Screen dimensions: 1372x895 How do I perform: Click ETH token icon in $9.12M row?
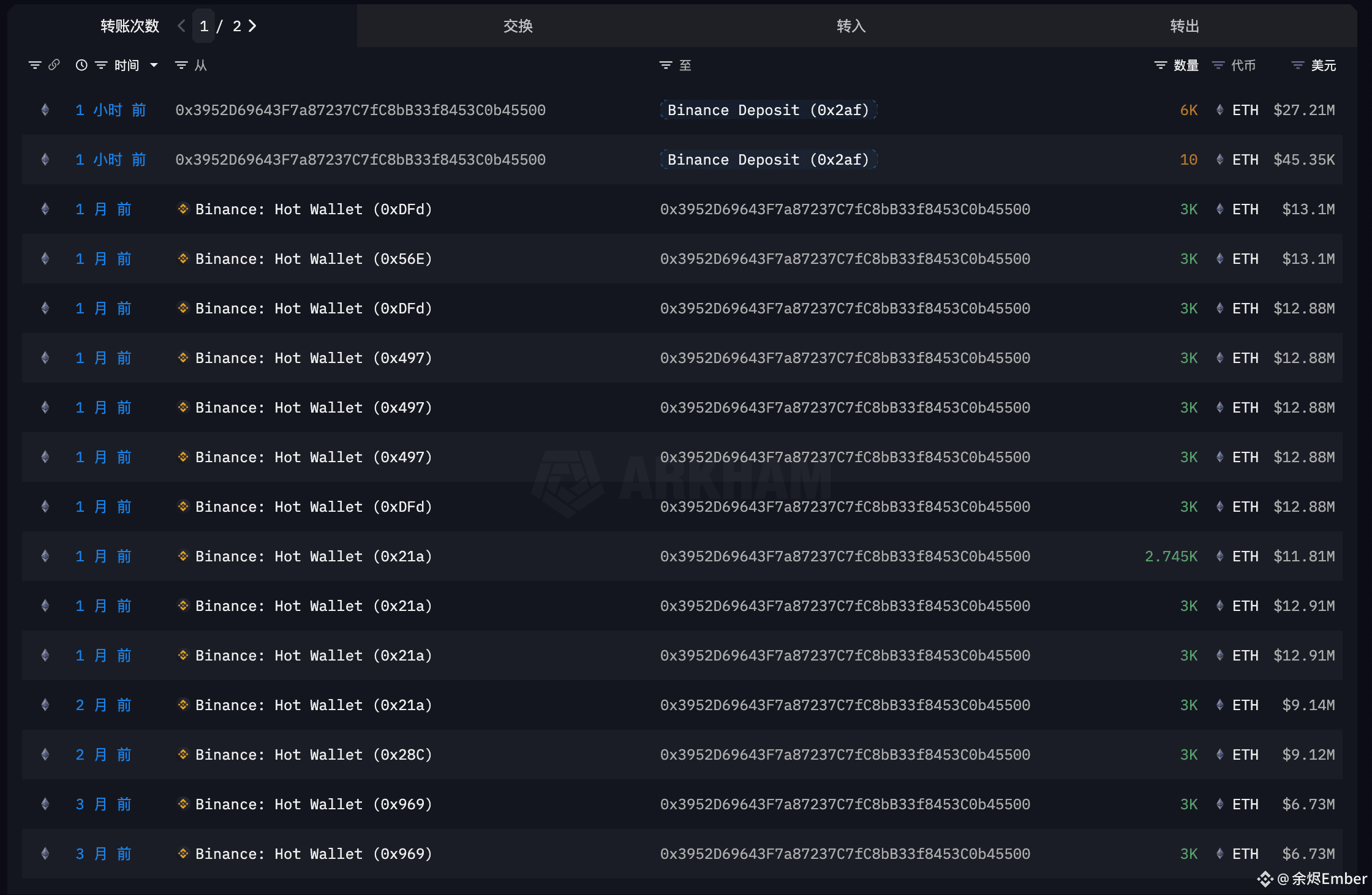point(1219,754)
